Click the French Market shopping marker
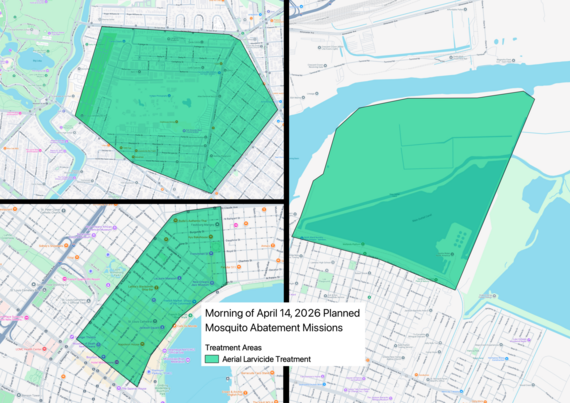The height and width of the screenshot is (403, 570). (194, 302)
